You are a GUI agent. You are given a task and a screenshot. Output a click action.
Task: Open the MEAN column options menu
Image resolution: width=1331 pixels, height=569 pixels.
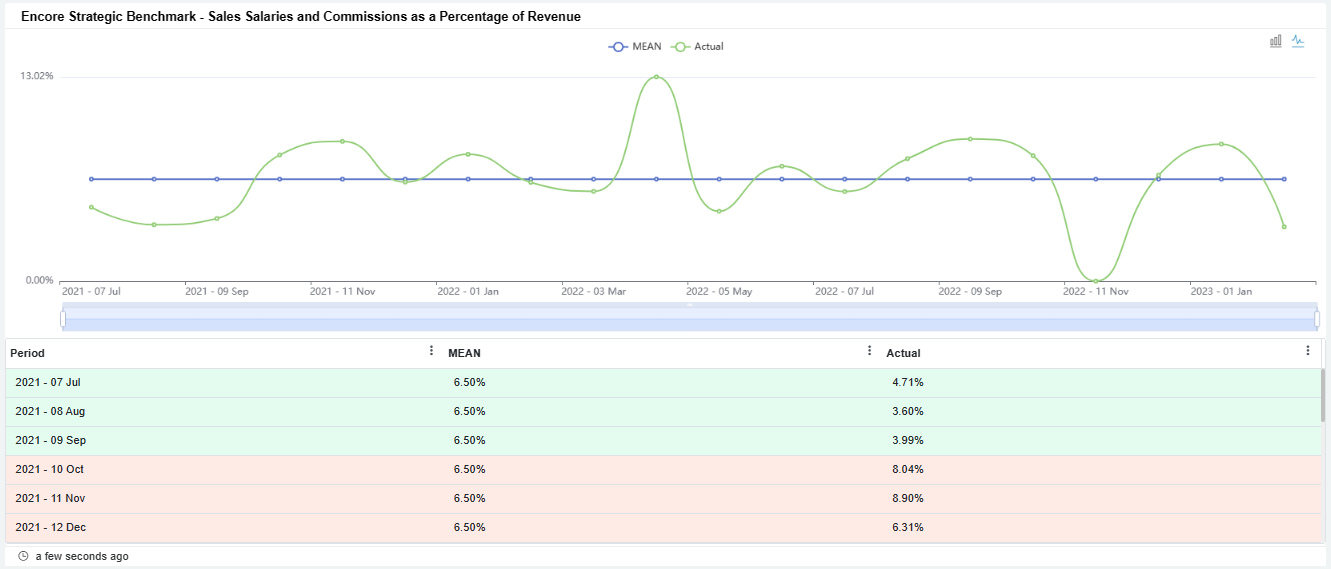pos(869,351)
